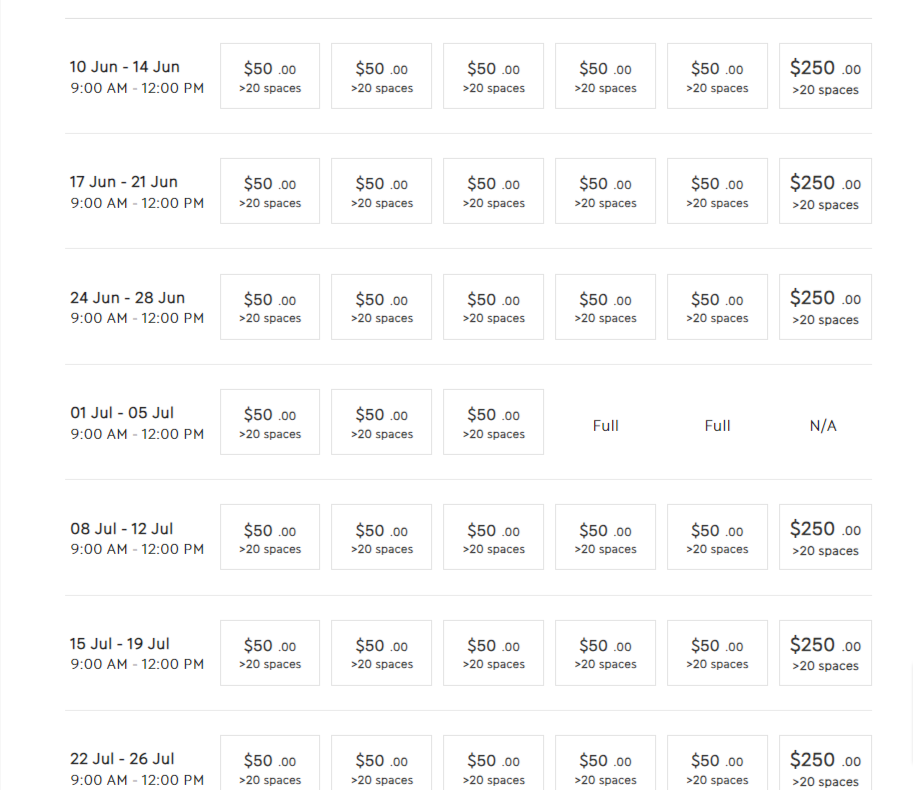
Task: Choose the $250 weekly option for 10 Jun - 14 Jun
Action: 825,76
